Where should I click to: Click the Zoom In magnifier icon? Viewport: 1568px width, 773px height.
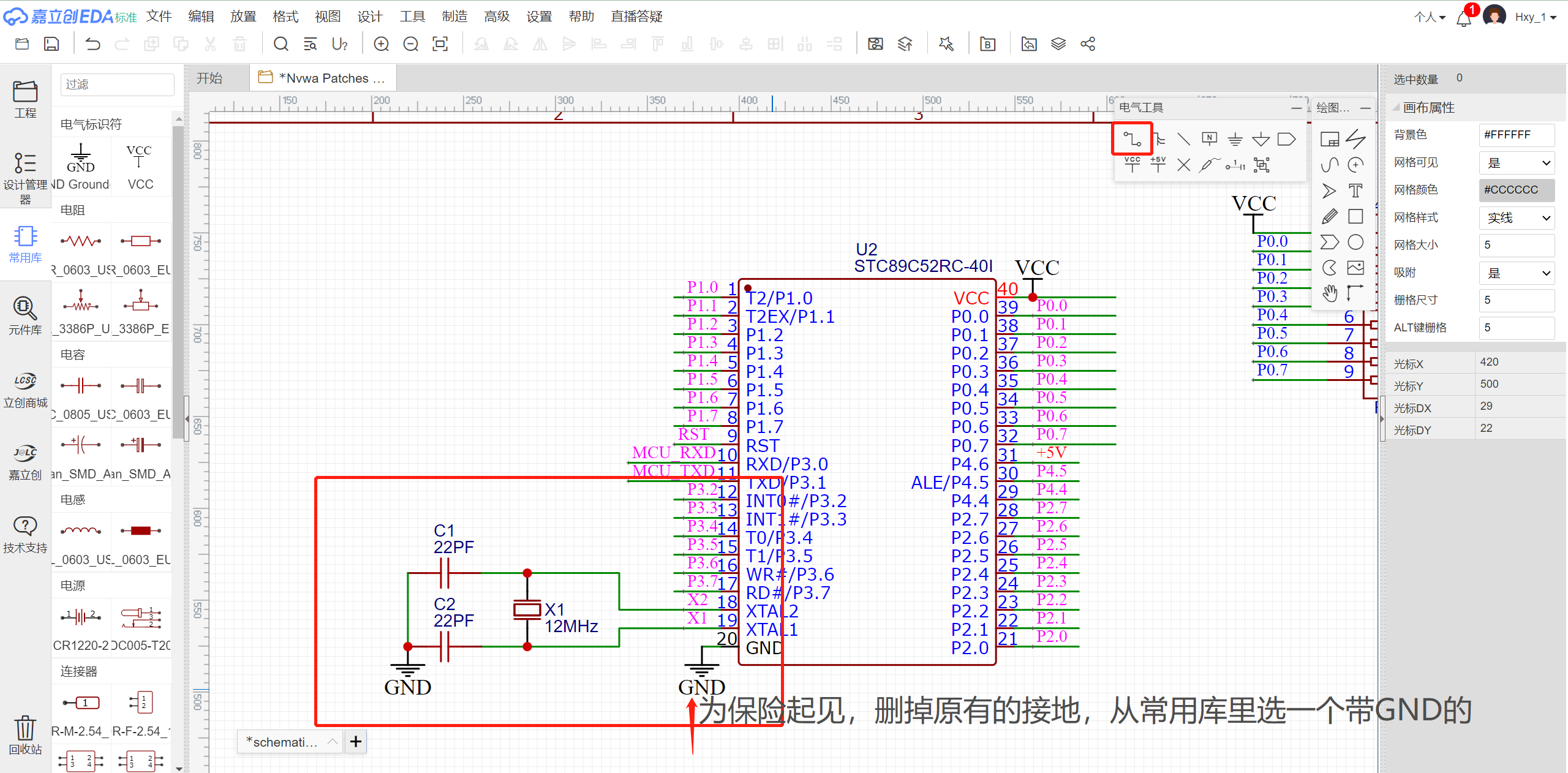point(381,44)
